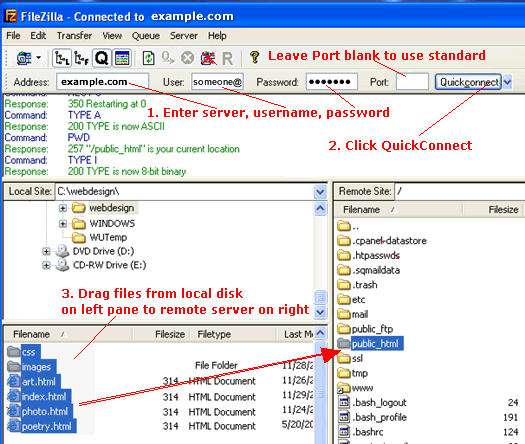
Task: Click the Password input field
Action: click(x=331, y=82)
